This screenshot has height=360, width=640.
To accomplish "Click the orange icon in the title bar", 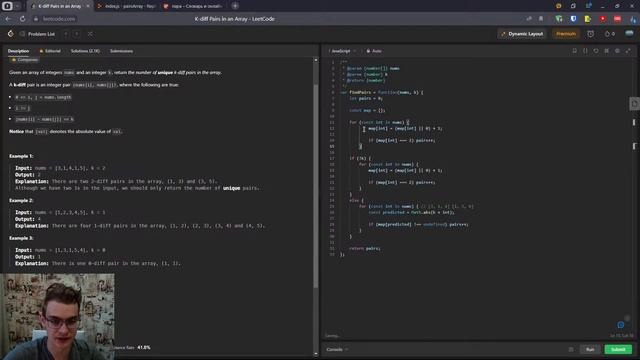I will point(558,6).
